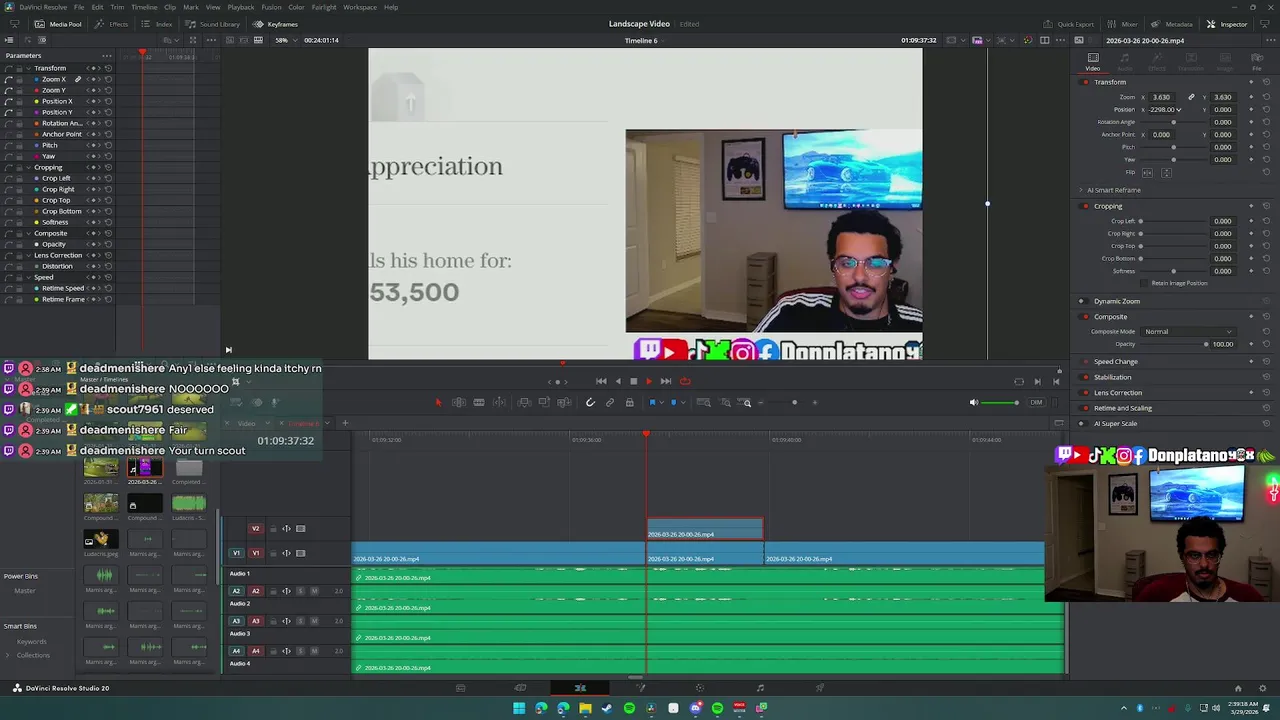The height and width of the screenshot is (720, 1280).
Task: Enable the Dynamic Zoom switch
Action: (x=1081, y=301)
